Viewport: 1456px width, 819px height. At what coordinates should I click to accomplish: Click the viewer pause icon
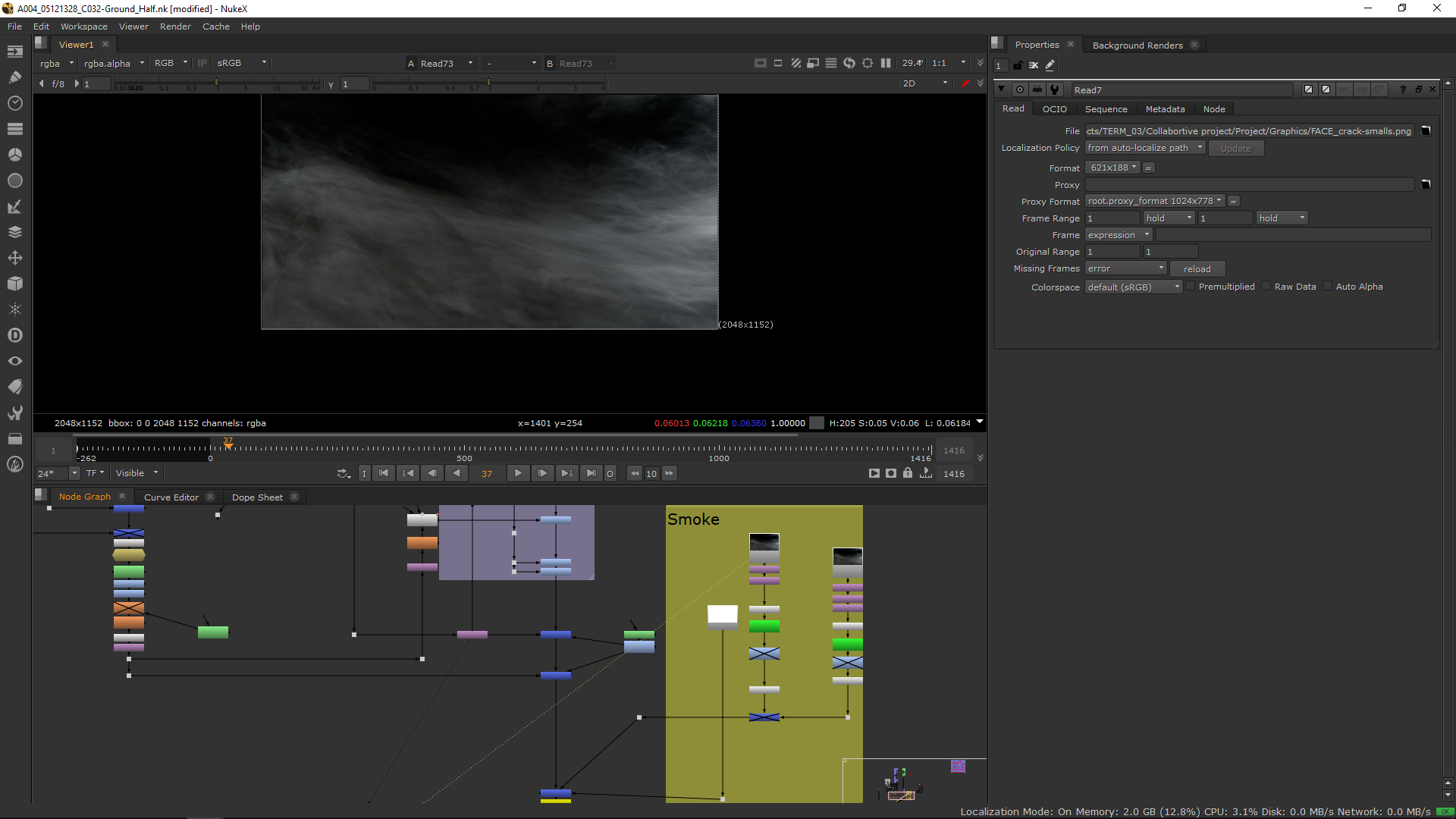(886, 63)
